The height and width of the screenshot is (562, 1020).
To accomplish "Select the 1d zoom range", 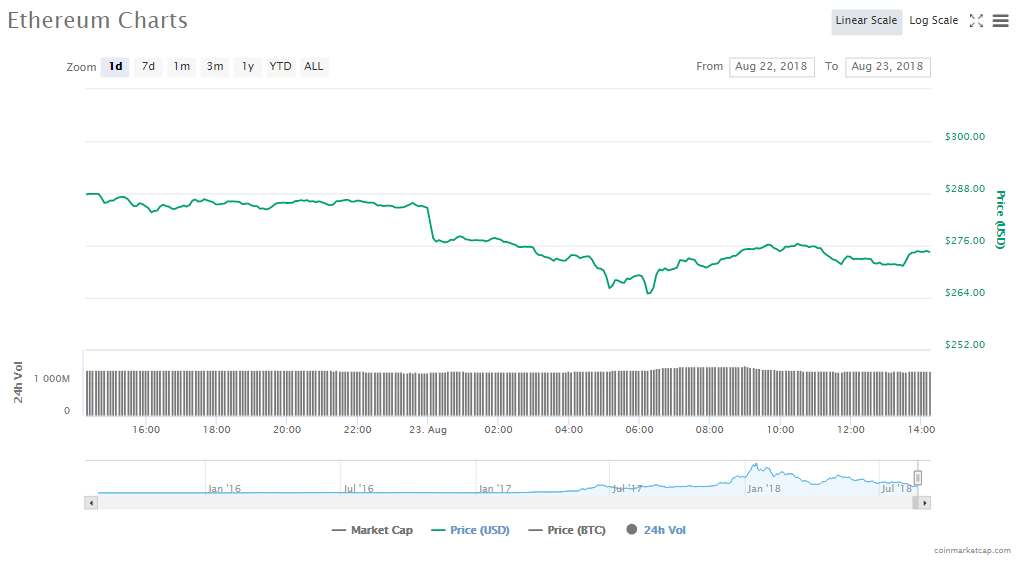I will [115, 67].
